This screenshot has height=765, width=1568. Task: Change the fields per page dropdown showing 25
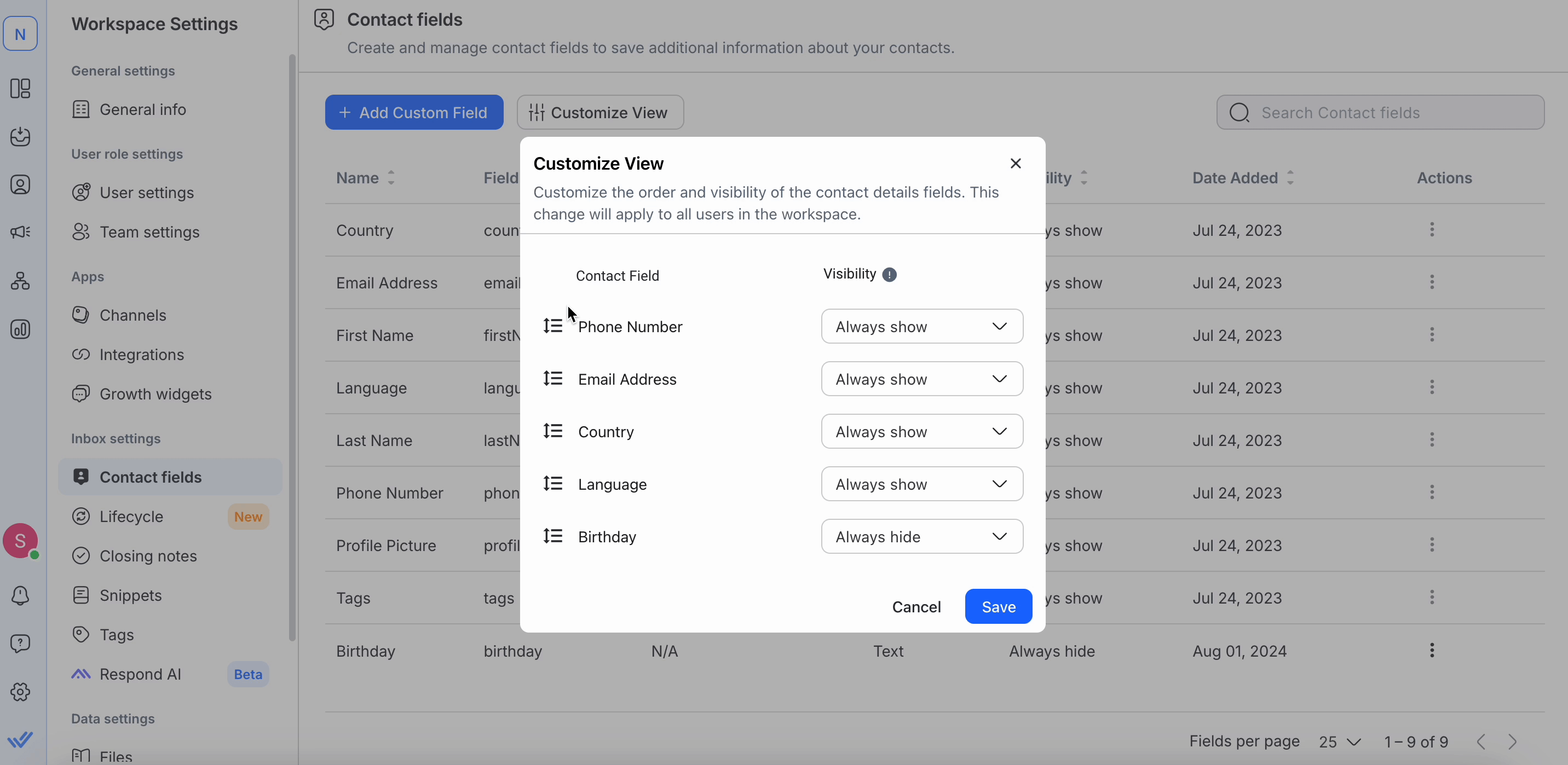click(1339, 742)
